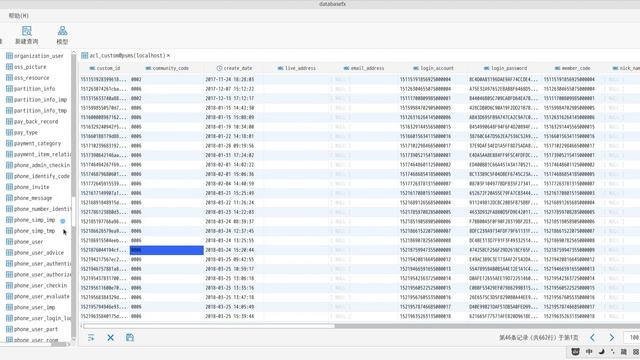Click the save changes icon
The width and height of the screenshot is (640, 360).
click(130, 338)
